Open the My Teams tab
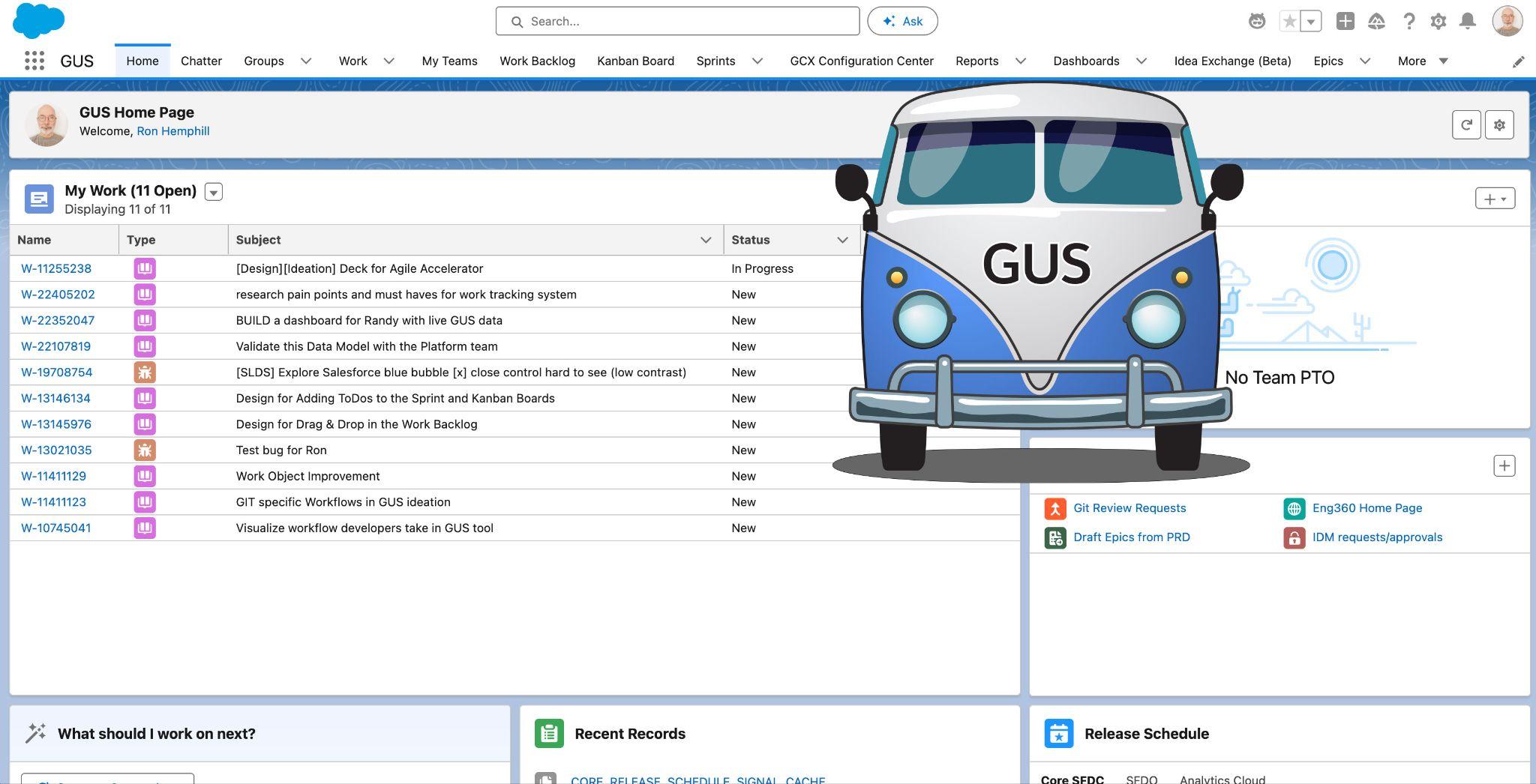 point(449,61)
